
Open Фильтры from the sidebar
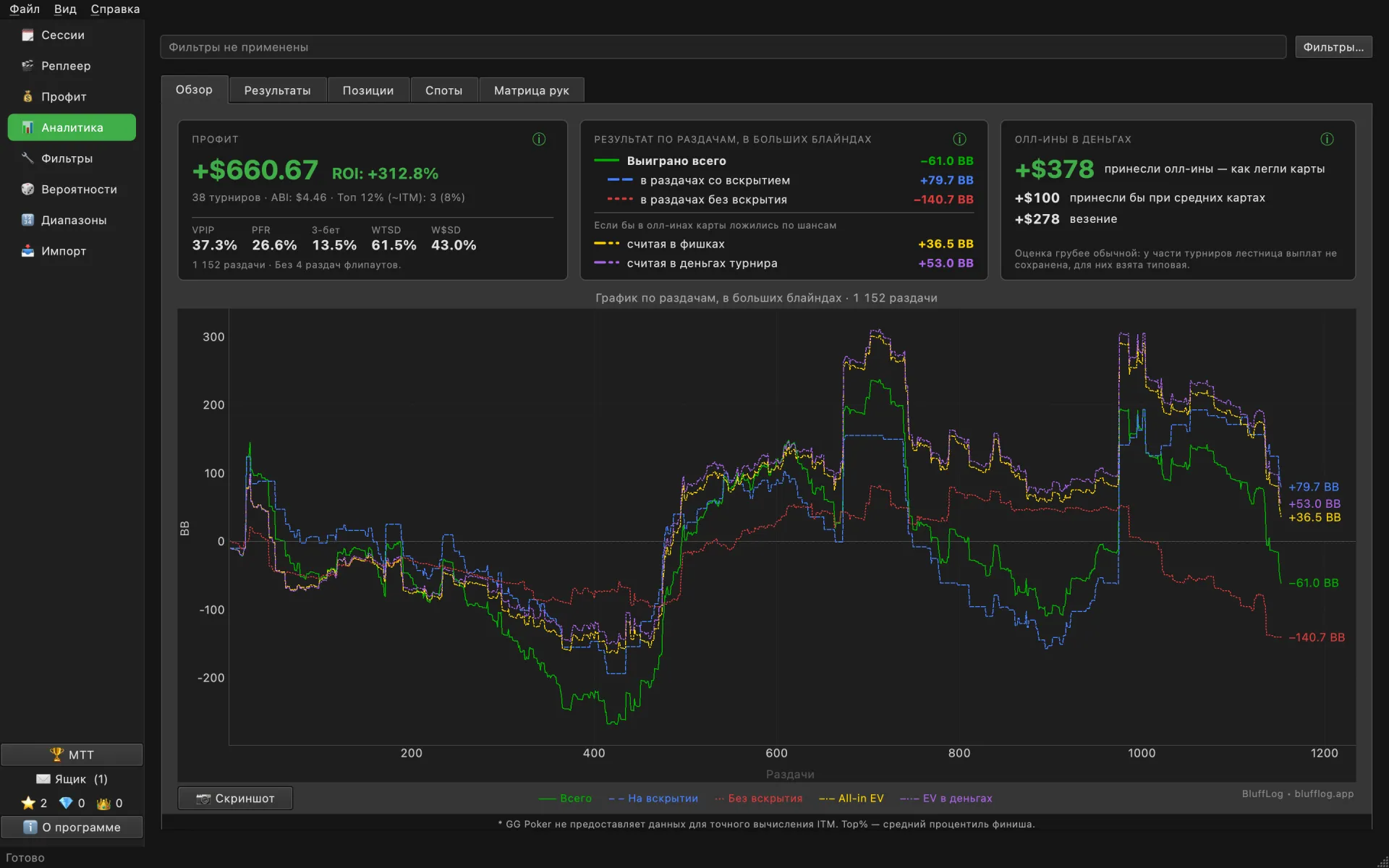pyautogui.click(x=72, y=158)
